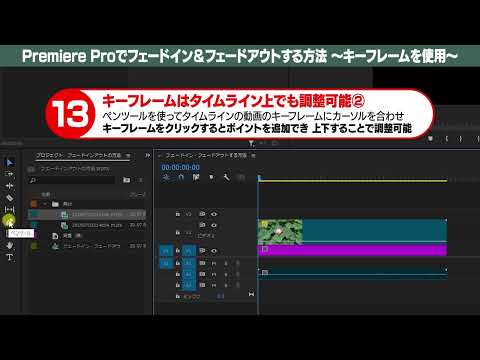Switch to the Project panel tab
Viewport: 480px width, 360px height.
79,156
